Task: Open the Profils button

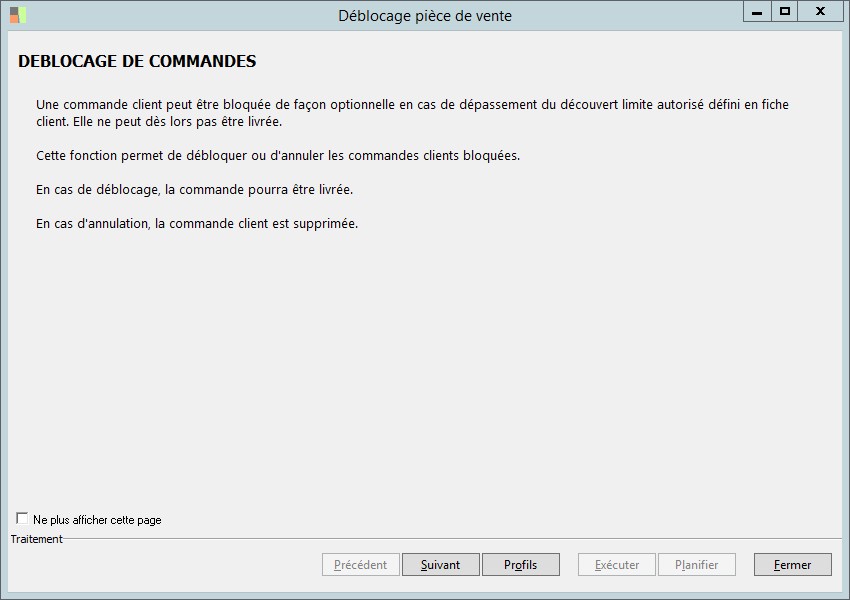Action: 520,565
